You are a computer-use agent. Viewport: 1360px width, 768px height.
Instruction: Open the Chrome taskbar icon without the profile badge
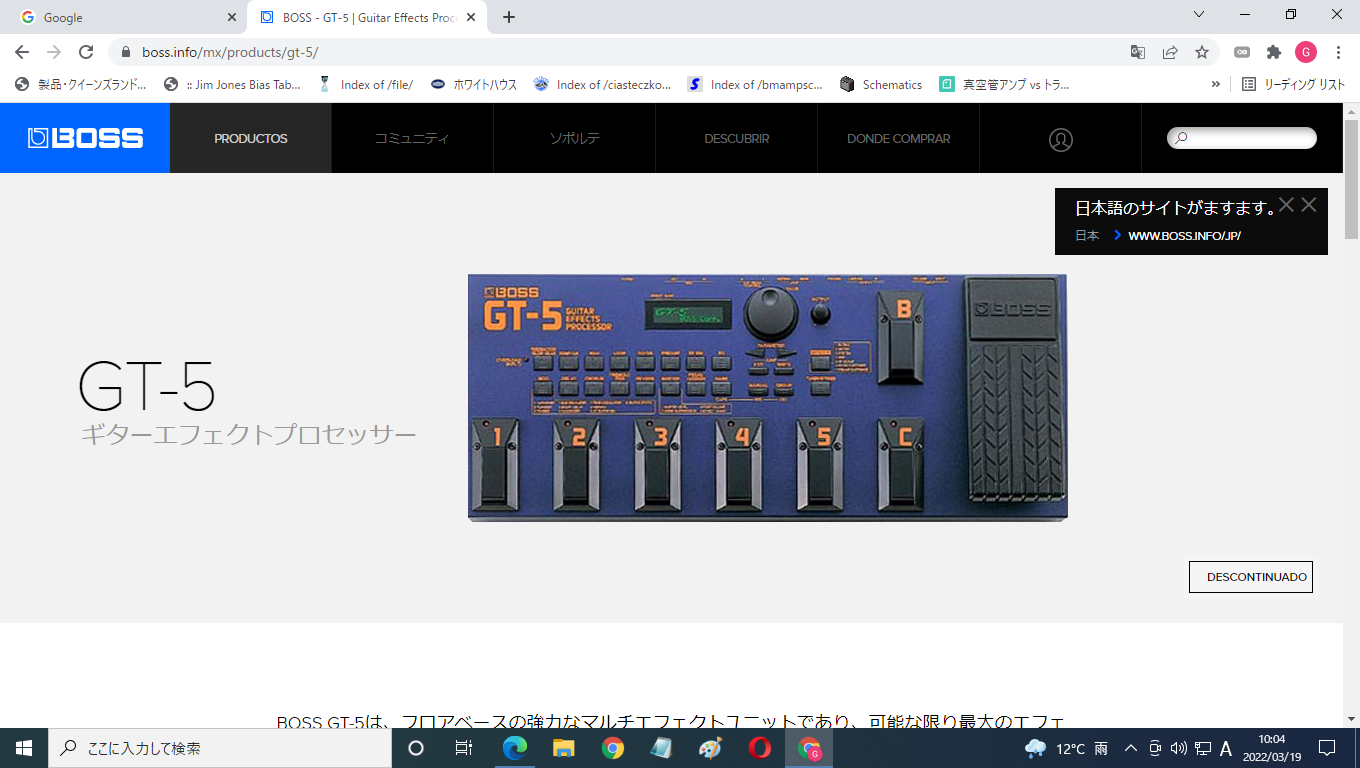tap(613, 748)
